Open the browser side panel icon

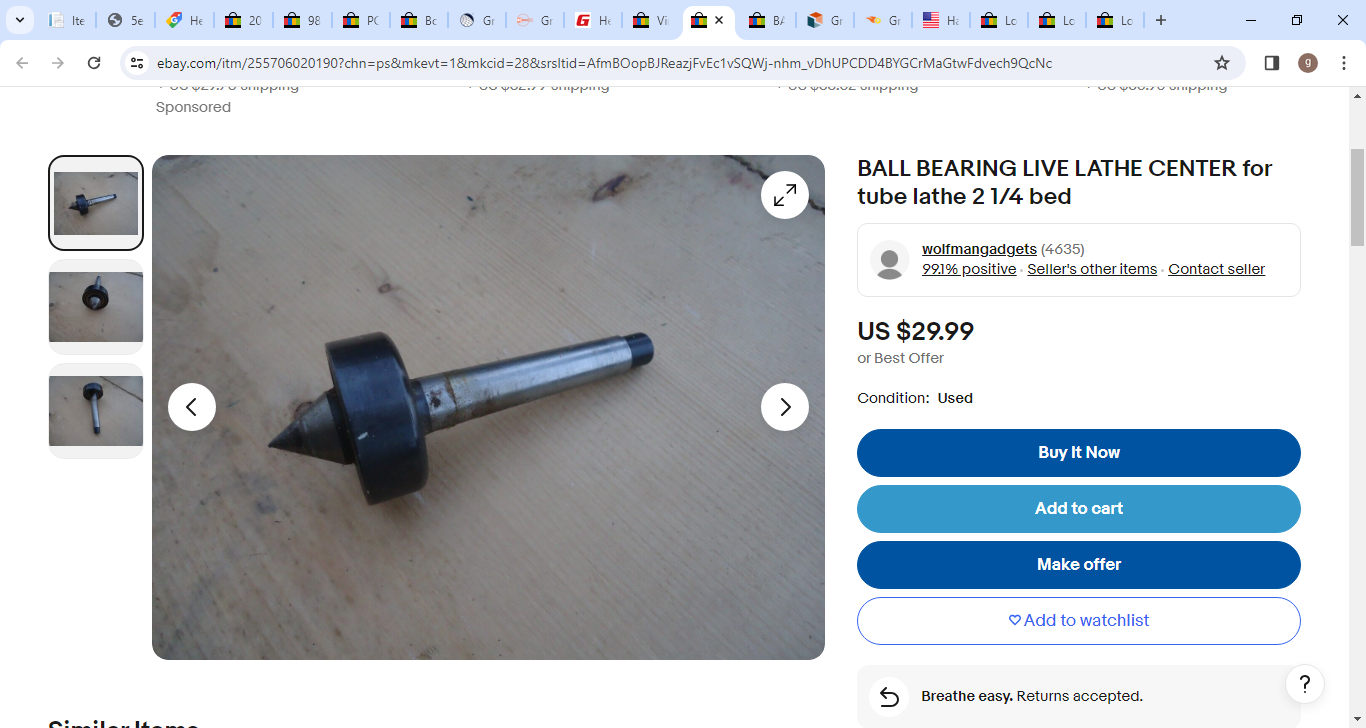click(x=1272, y=63)
